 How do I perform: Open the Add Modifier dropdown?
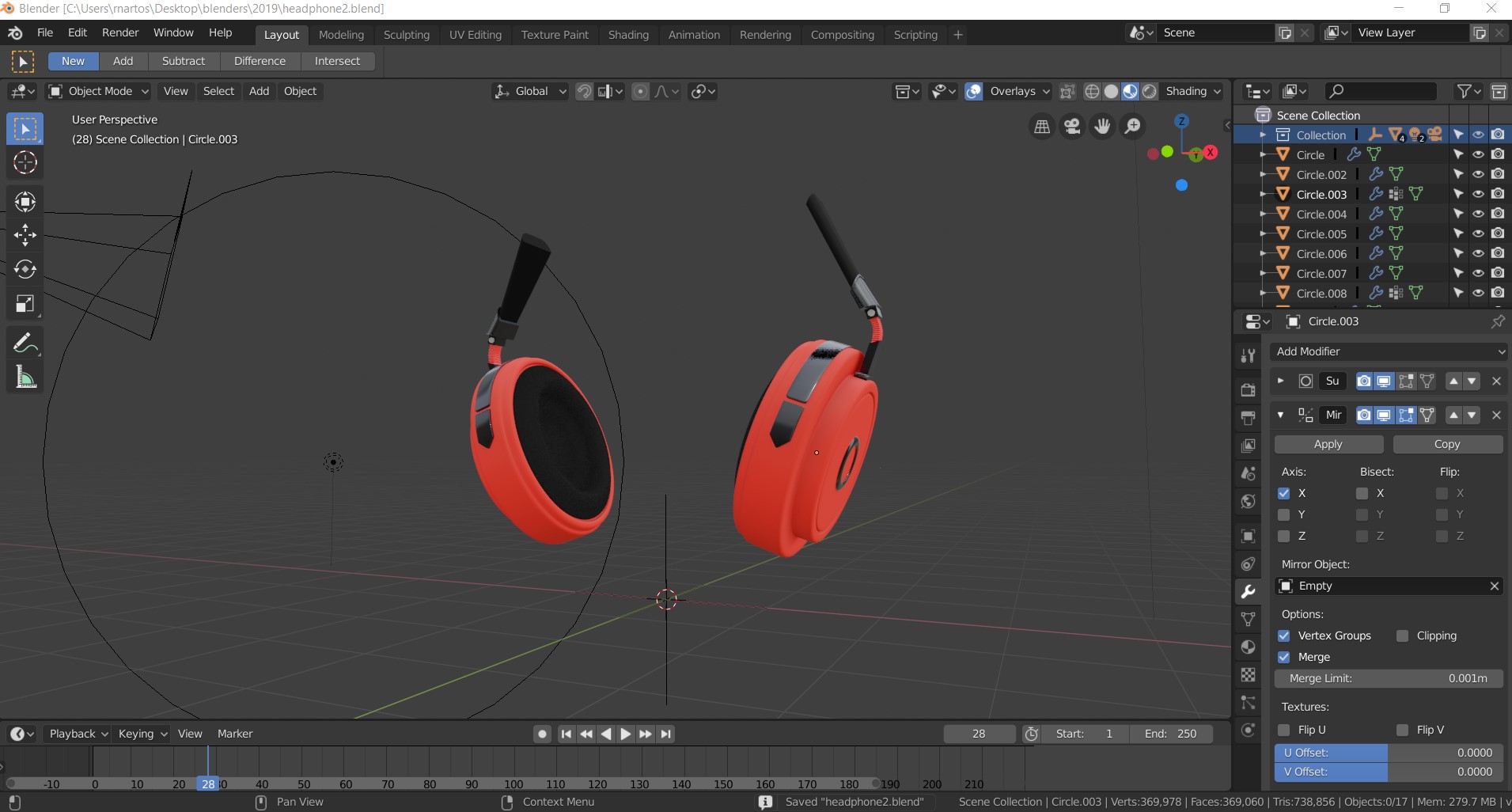[x=1389, y=351]
